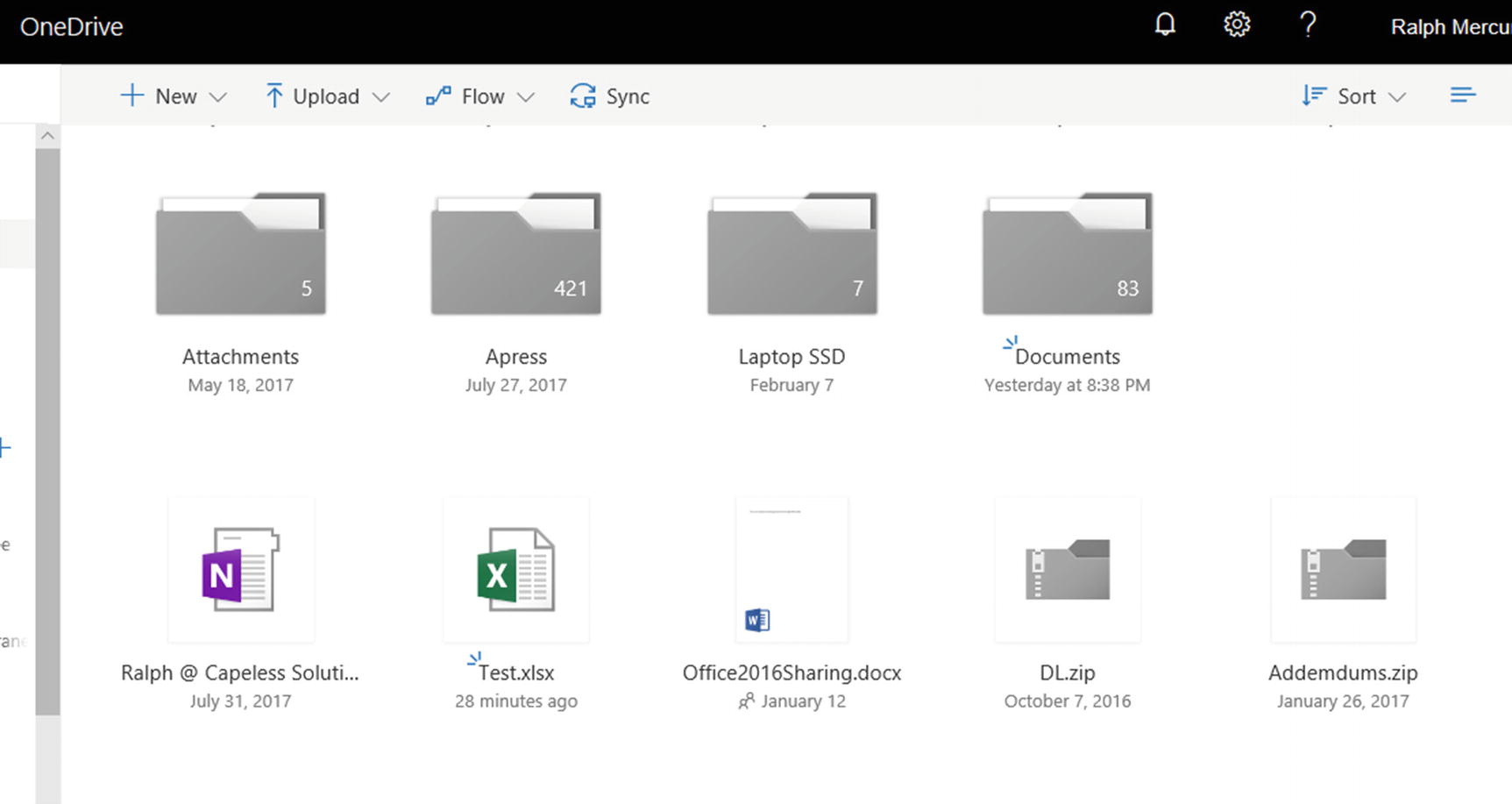Click the vertical scrollbar thumb
This screenshot has width=1512, height=804.
[47, 431]
